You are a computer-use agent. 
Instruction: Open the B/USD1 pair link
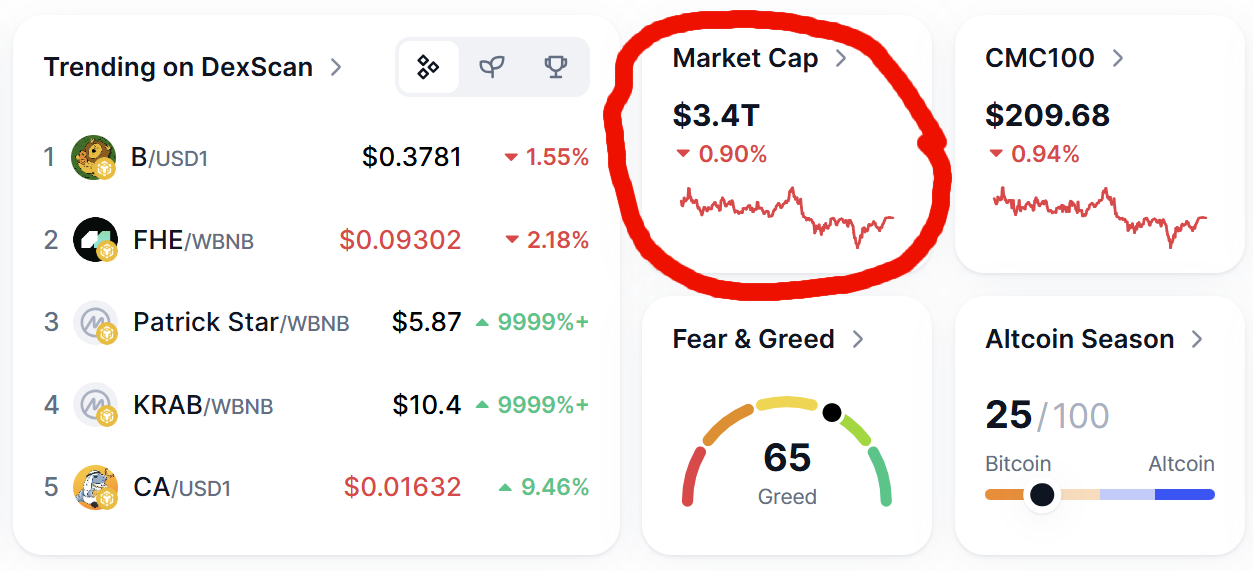click(x=169, y=157)
